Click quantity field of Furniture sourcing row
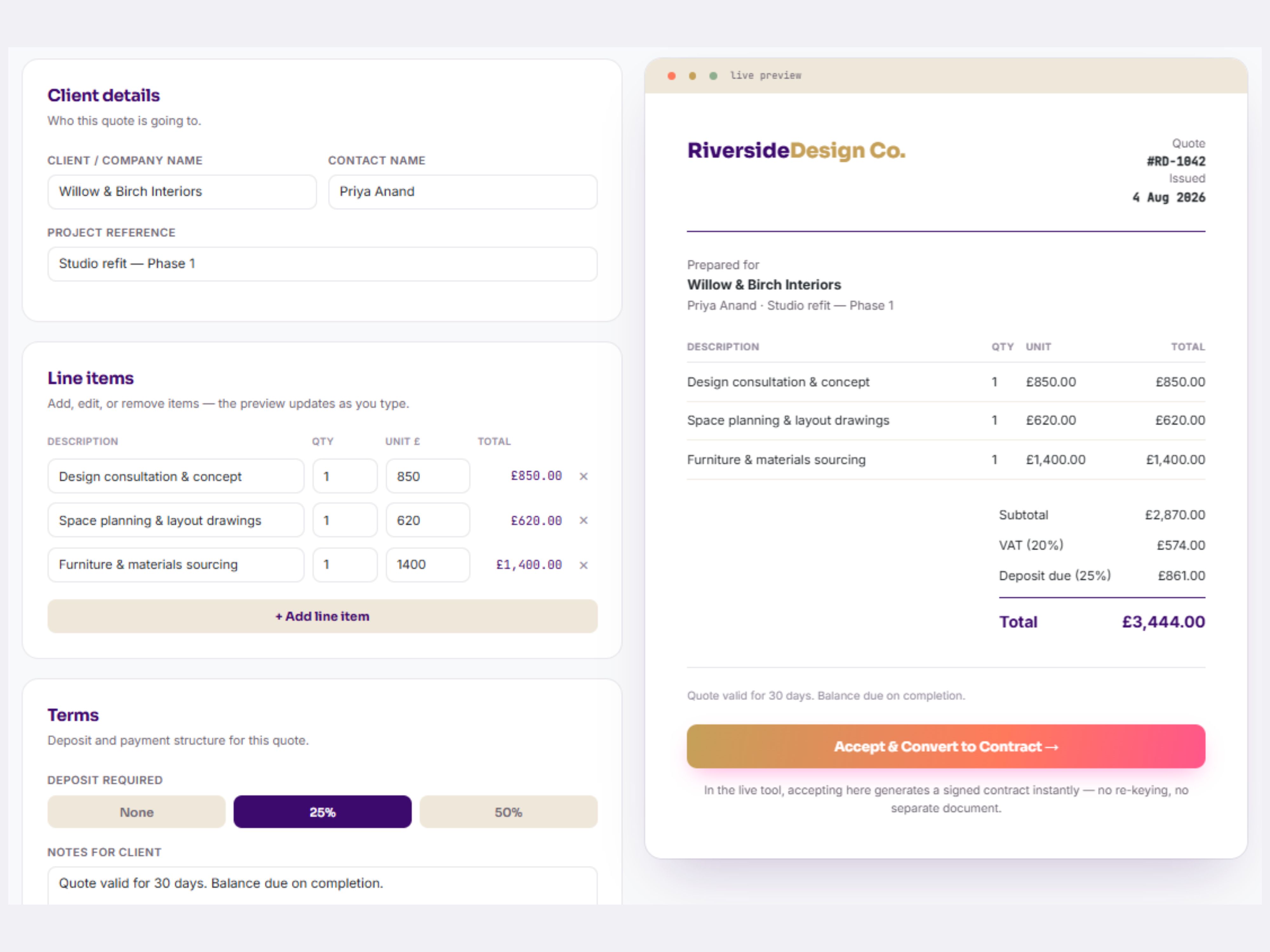 (345, 565)
